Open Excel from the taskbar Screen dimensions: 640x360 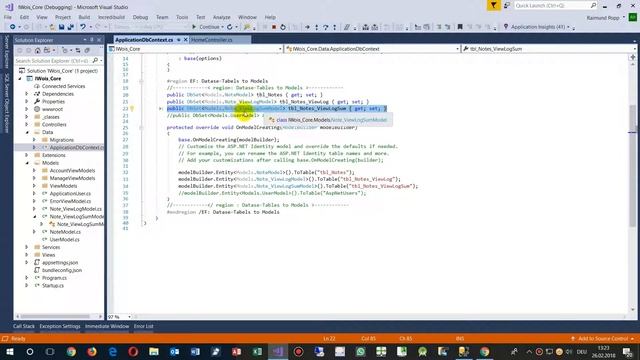[257, 351]
